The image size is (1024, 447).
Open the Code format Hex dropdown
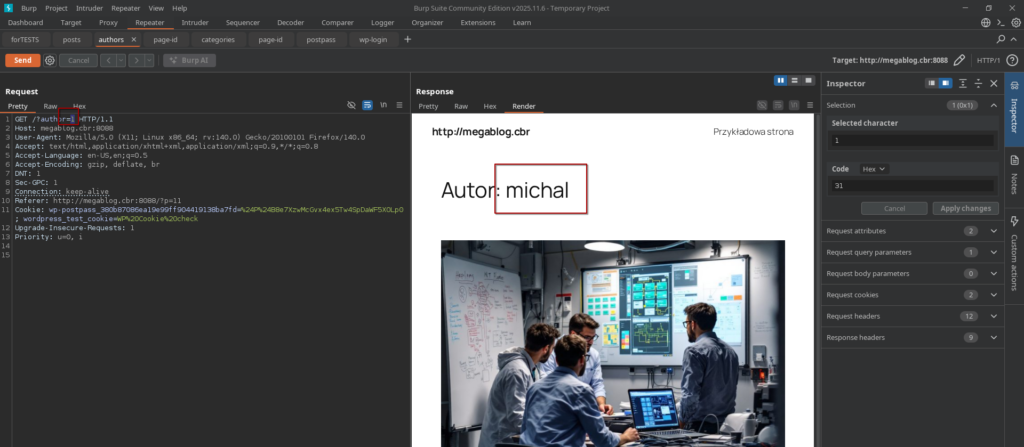tap(875, 169)
